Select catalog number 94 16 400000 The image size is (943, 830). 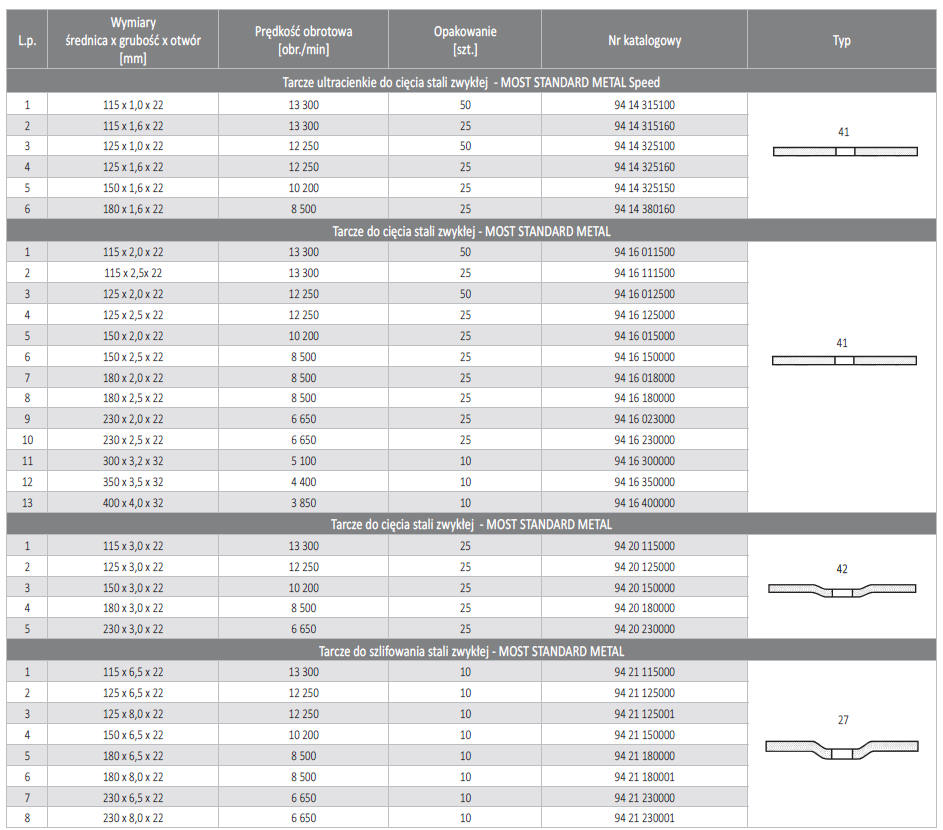[x=644, y=503]
